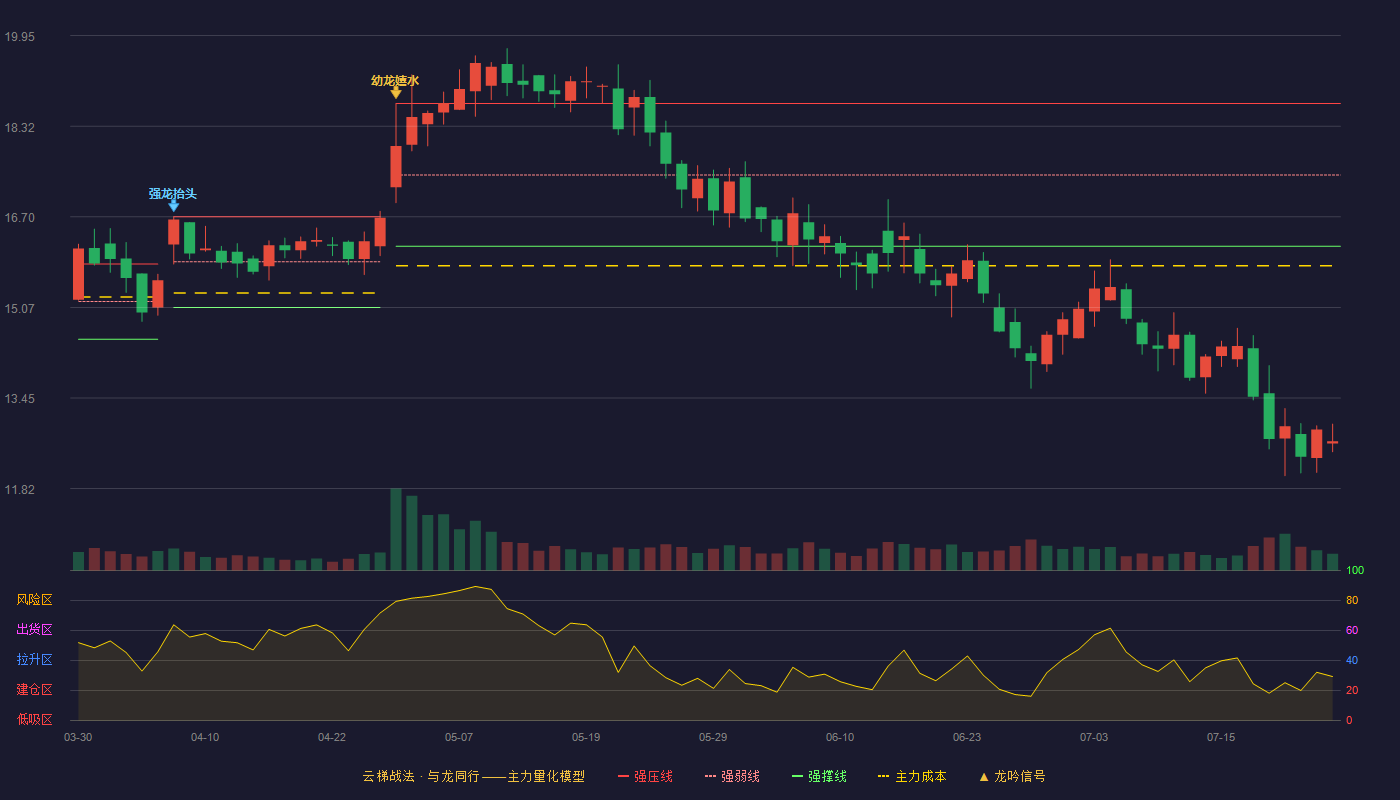1400x800 pixels.
Task: Click the 06-10 date label
Action: pos(840,737)
